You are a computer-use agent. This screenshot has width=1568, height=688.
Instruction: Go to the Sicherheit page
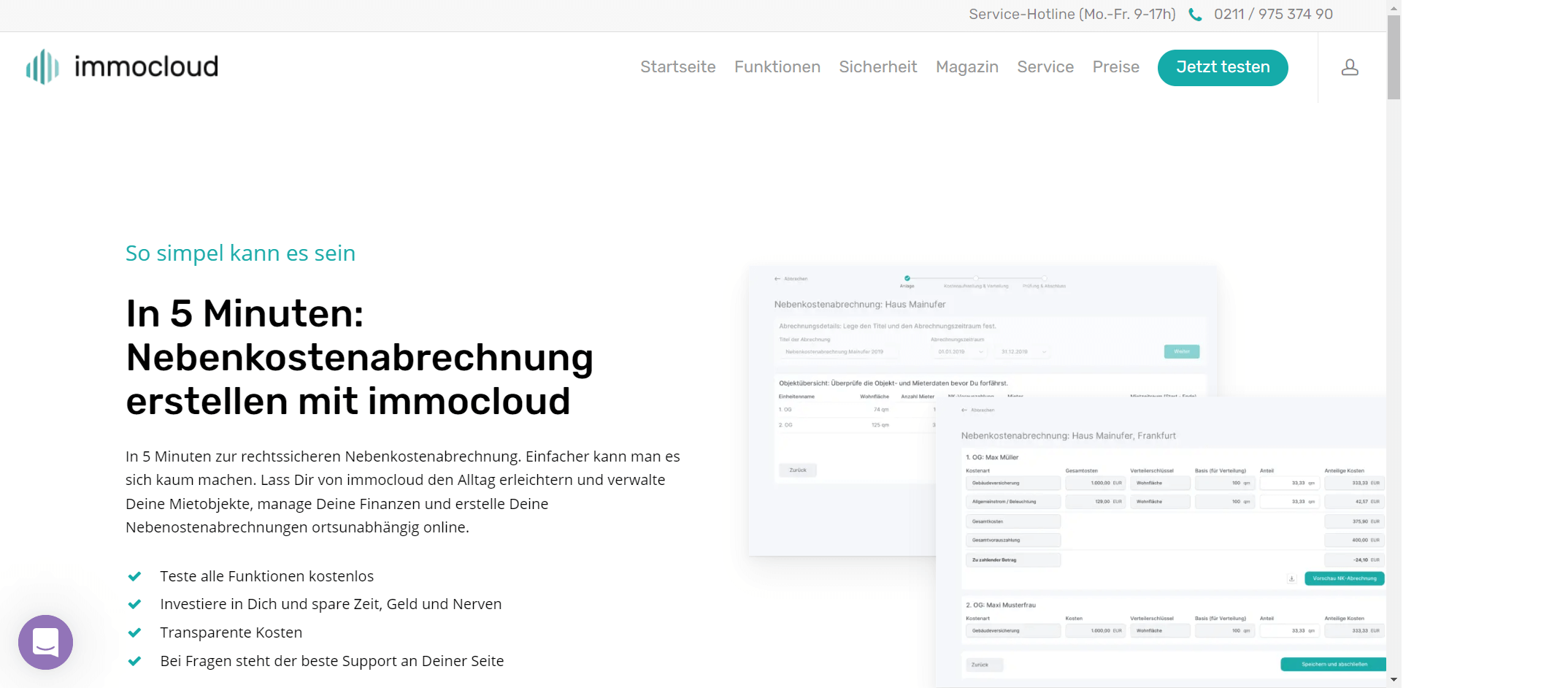pos(877,67)
